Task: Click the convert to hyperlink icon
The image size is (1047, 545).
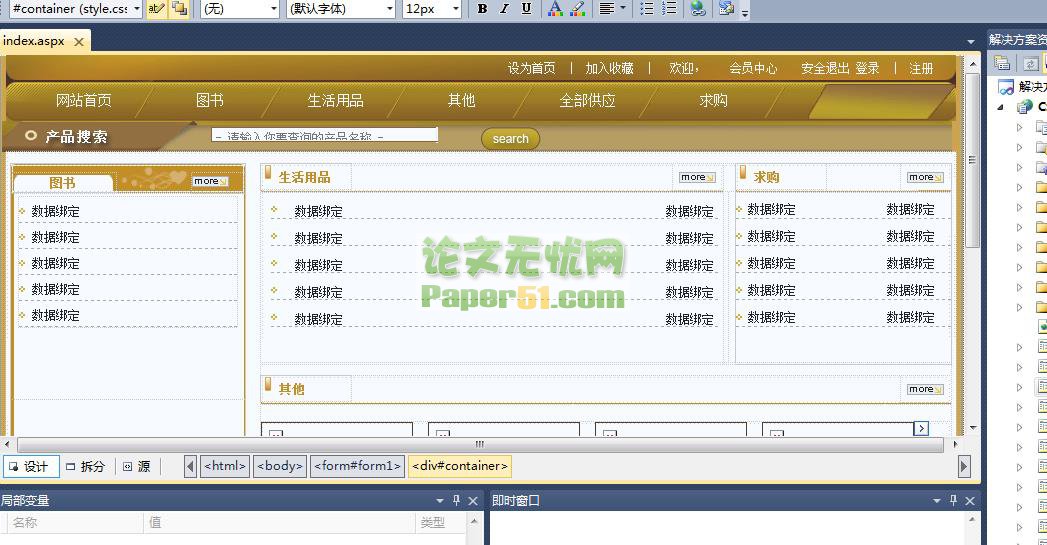Action: (698, 9)
